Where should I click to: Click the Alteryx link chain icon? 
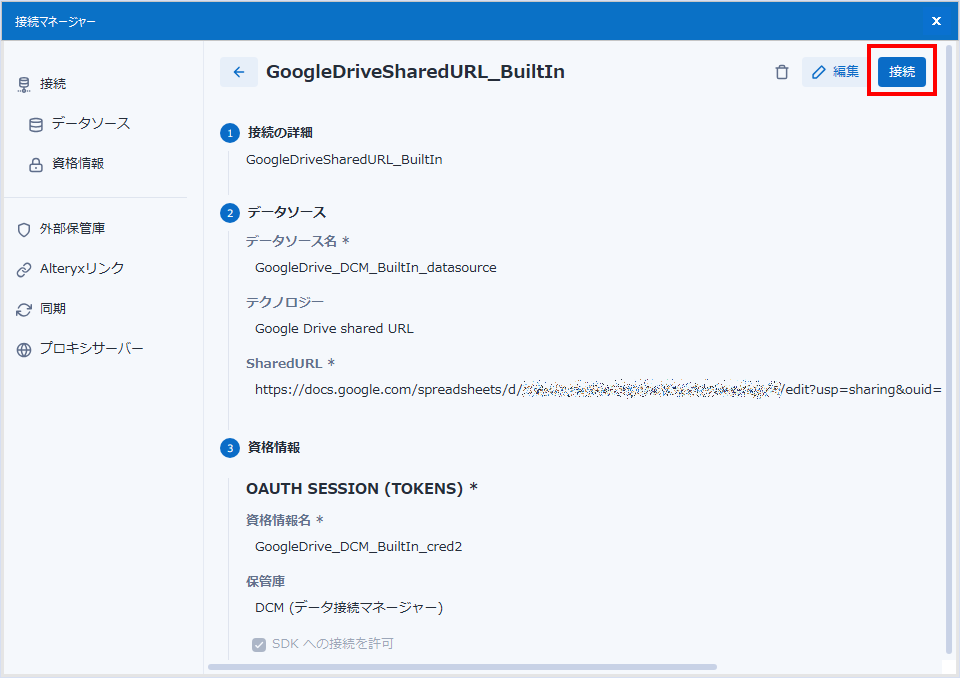pyautogui.click(x=24, y=269)
